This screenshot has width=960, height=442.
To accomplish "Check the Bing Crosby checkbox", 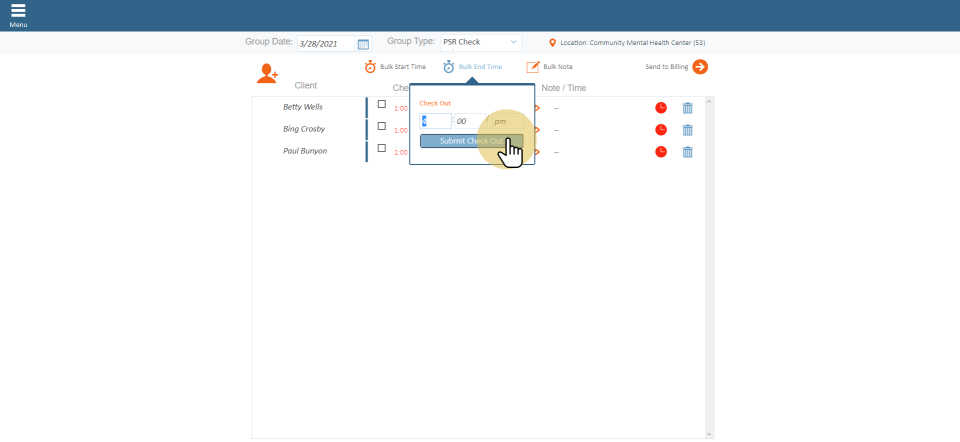I will (381, 126).
